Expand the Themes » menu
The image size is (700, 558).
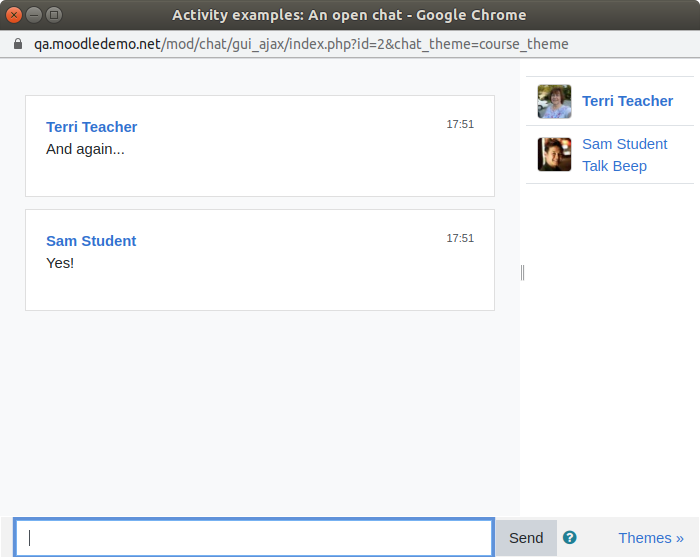pyautogui.click(x=650, y=538)
